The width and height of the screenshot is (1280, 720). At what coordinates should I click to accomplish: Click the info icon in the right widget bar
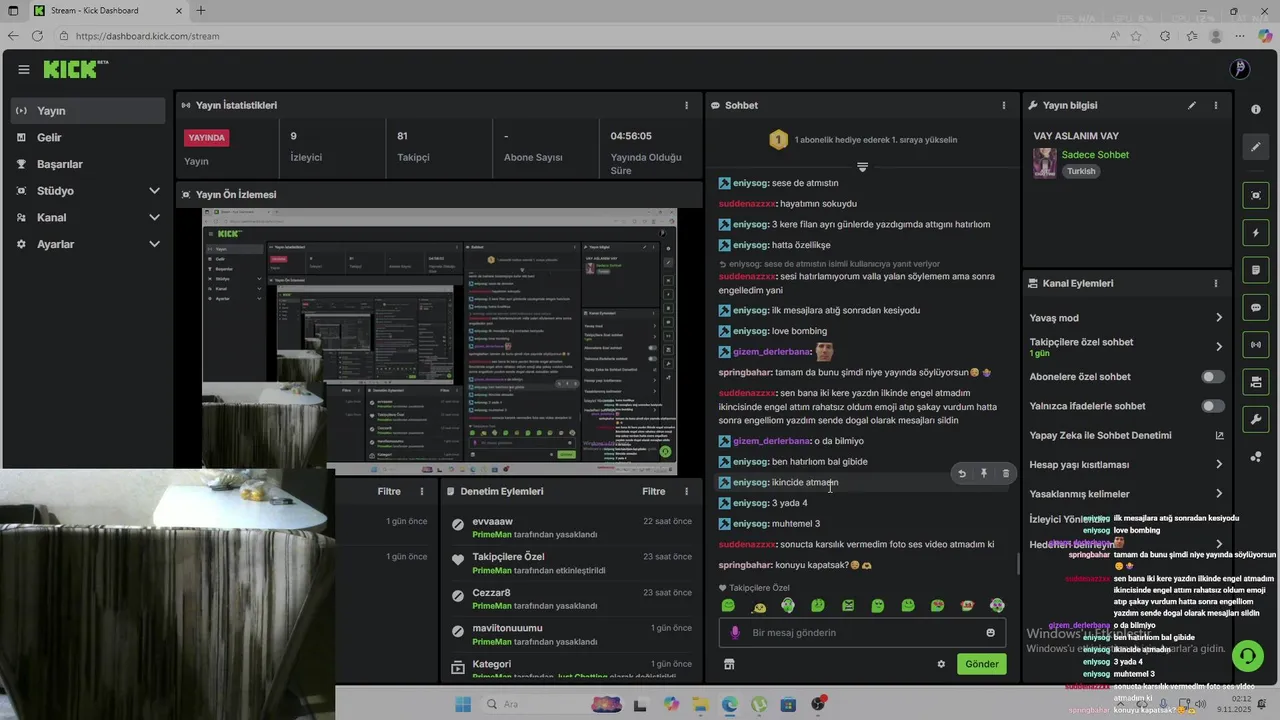[1256, 109]
